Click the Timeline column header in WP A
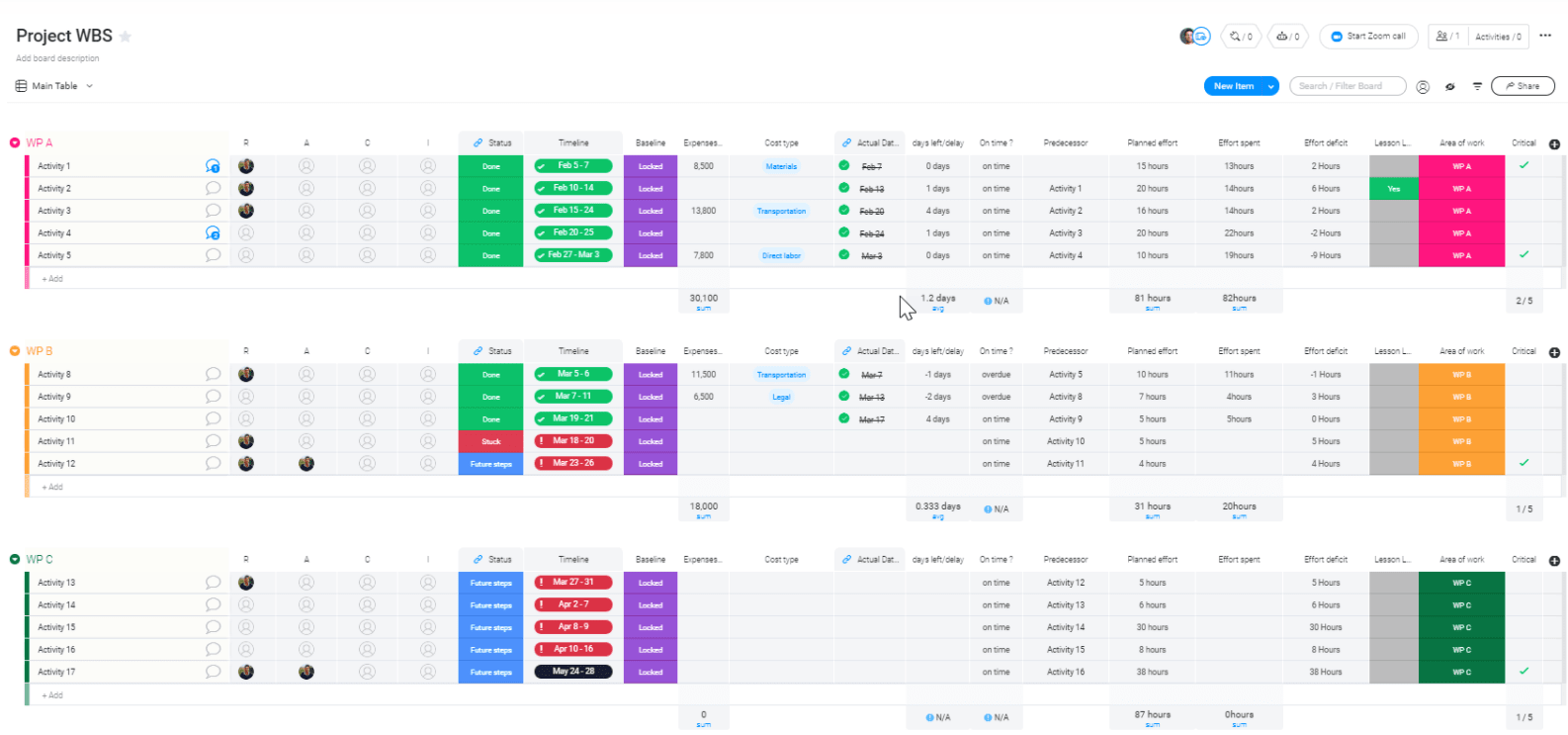This screenshot has width=1568, height=735. [573, 143]
